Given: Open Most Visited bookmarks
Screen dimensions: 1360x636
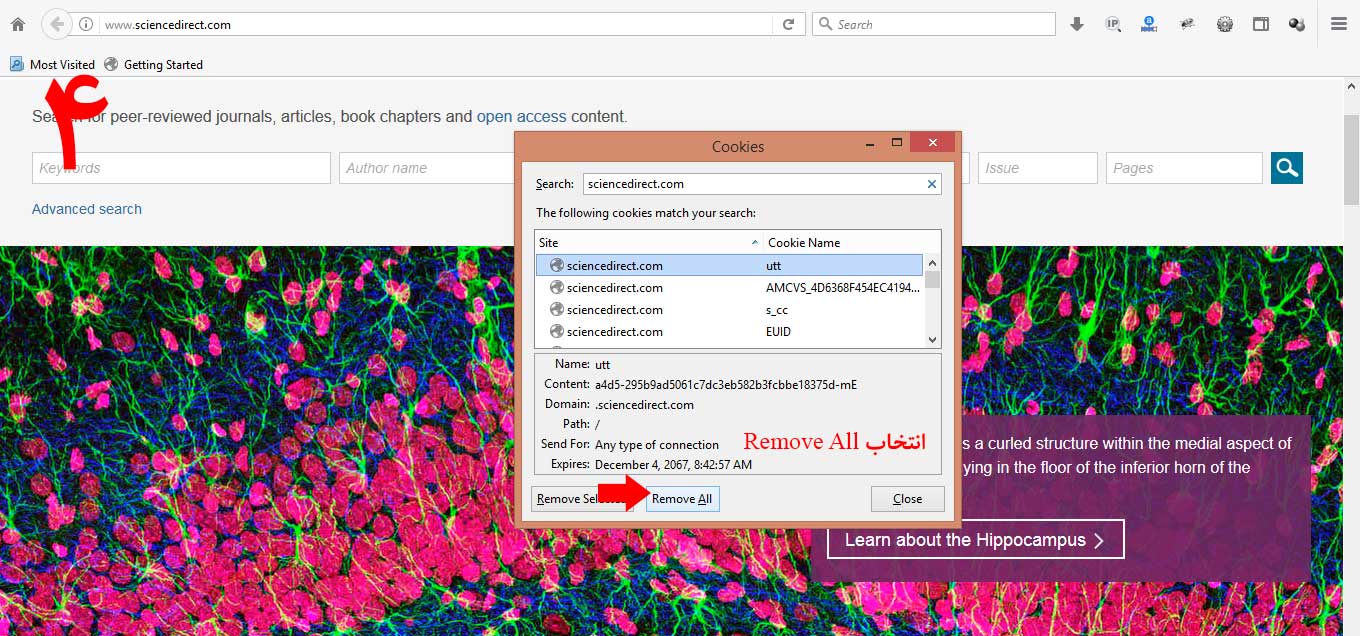Looking at the screenshot, I should (x=52, y=64).
